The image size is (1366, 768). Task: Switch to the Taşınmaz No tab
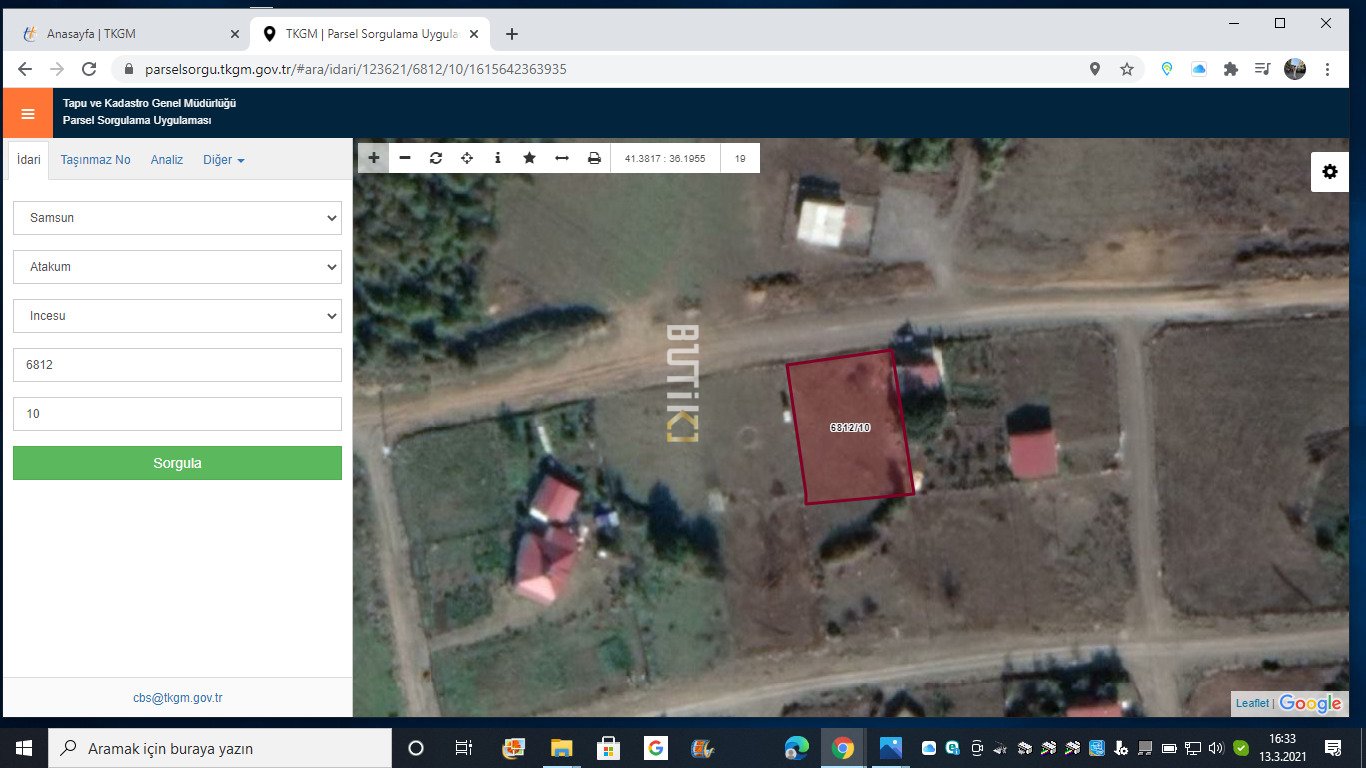(x=95, y=160)
